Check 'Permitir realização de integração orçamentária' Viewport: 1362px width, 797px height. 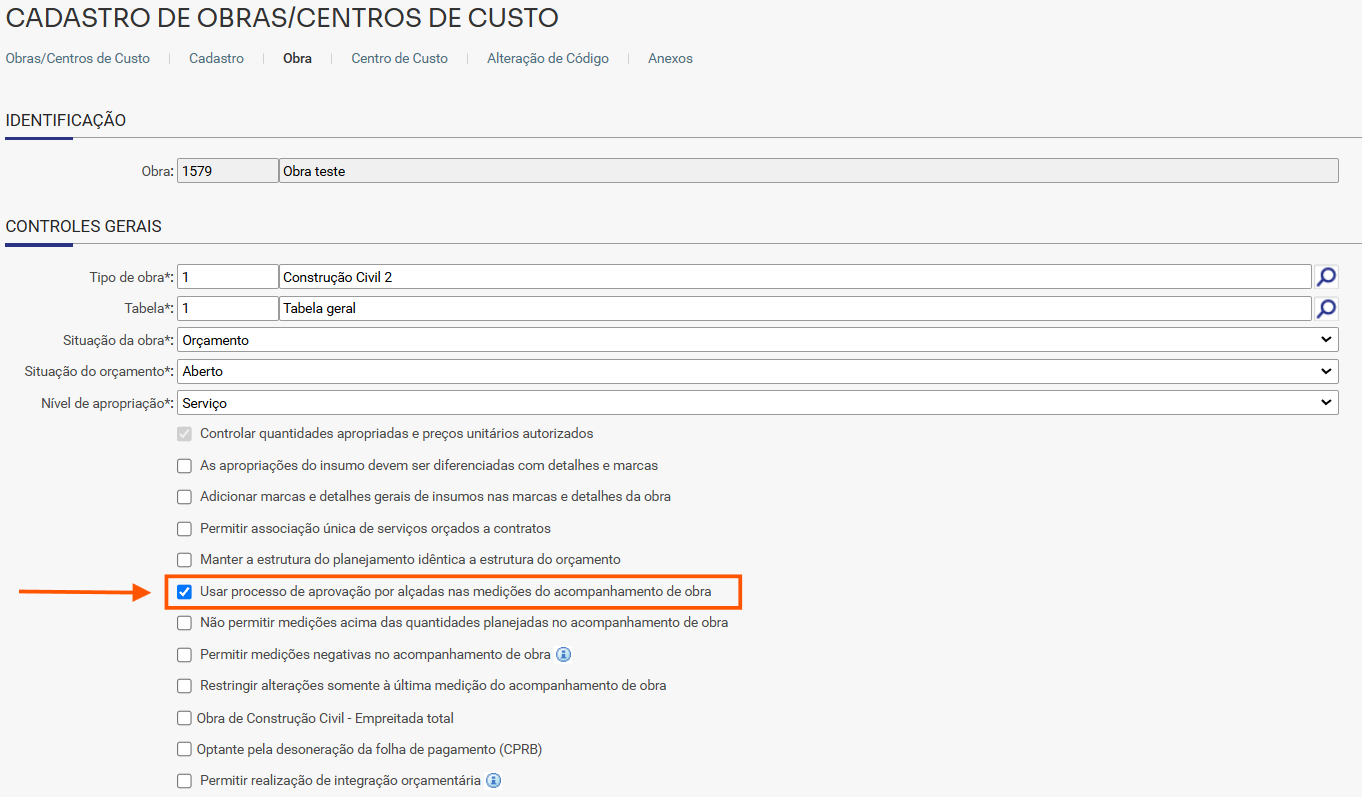pyautogui.click(x=184, y=781)
